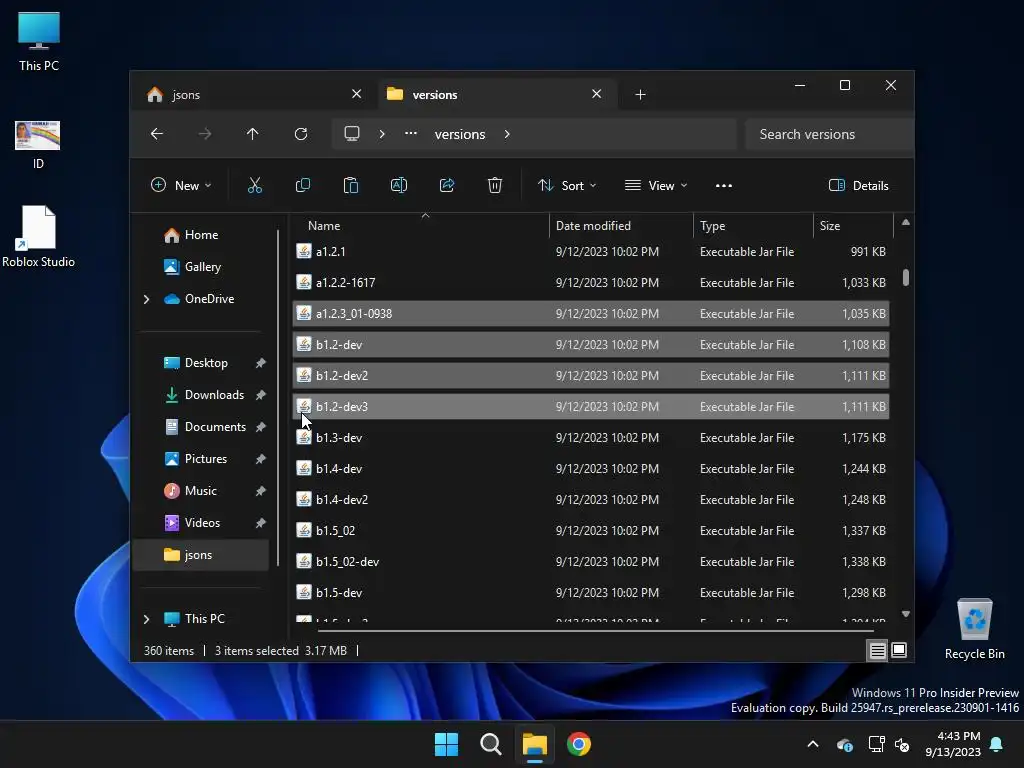The image size is (1024, 768).
Task: Expand chevron after versions breadcrumb
Action: point(507,134)
